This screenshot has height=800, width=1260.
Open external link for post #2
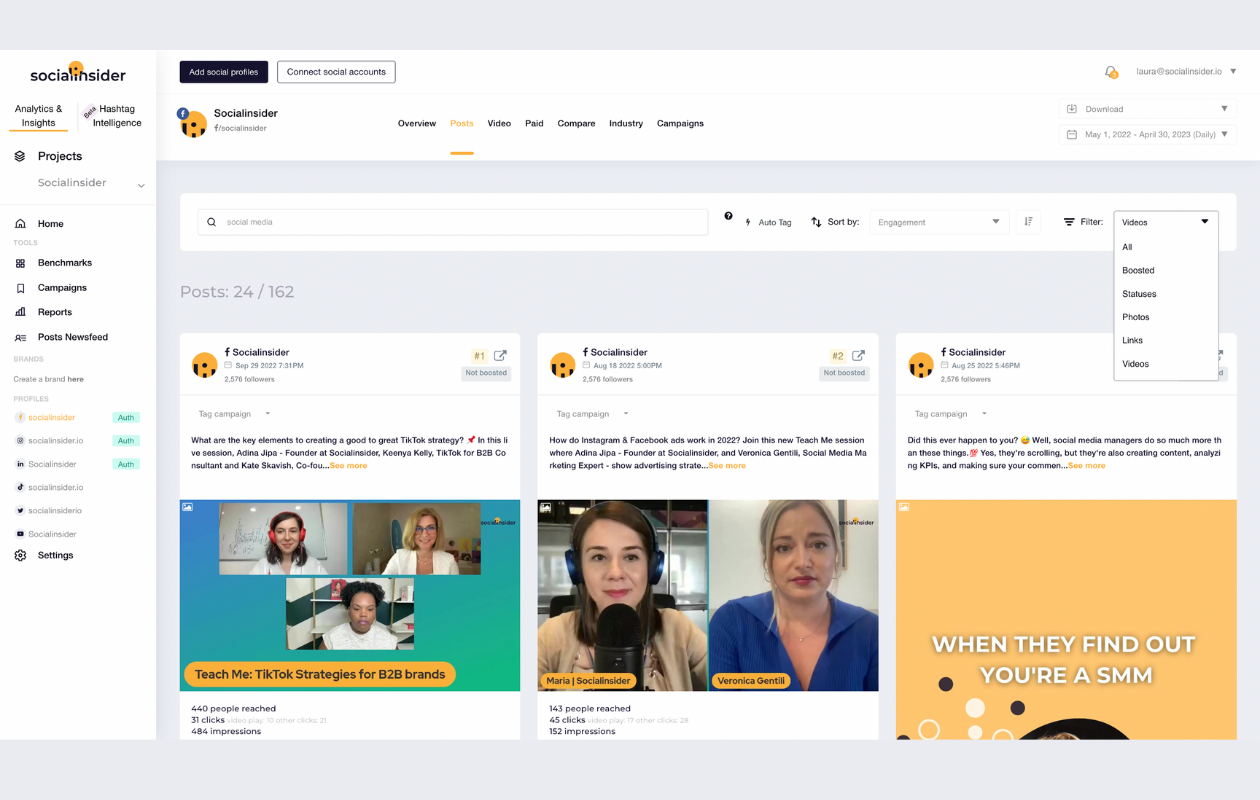pos(858,355)
